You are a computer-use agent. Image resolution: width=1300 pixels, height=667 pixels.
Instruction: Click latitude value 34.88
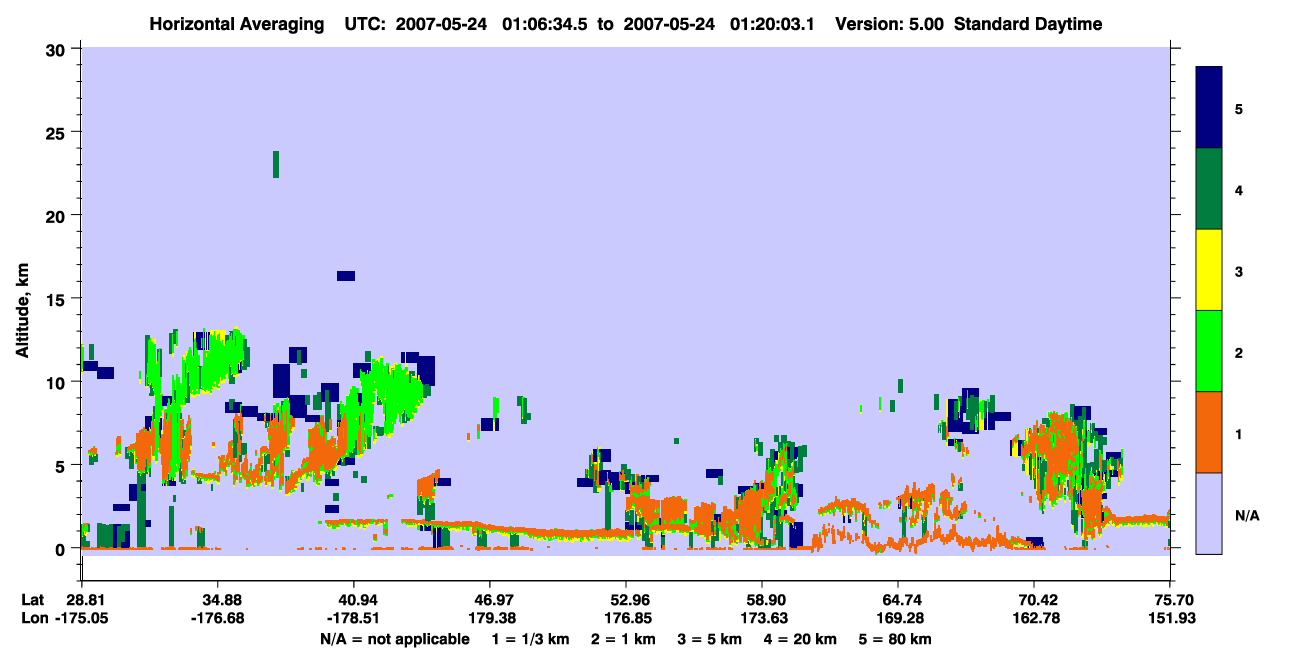pyautogui.click(x=217, y=600)
